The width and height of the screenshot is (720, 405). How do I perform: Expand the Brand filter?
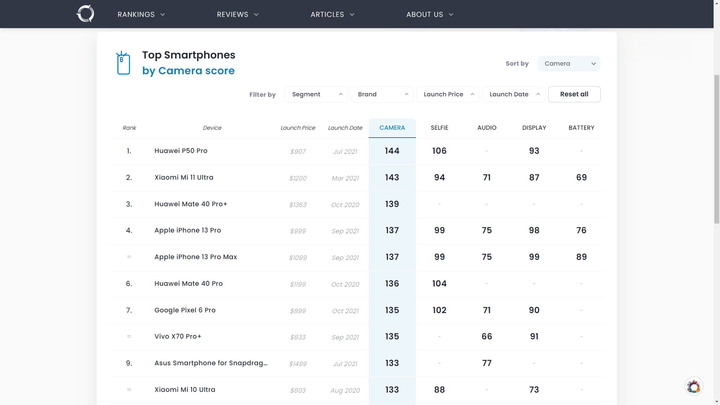(x=382, y=94)
